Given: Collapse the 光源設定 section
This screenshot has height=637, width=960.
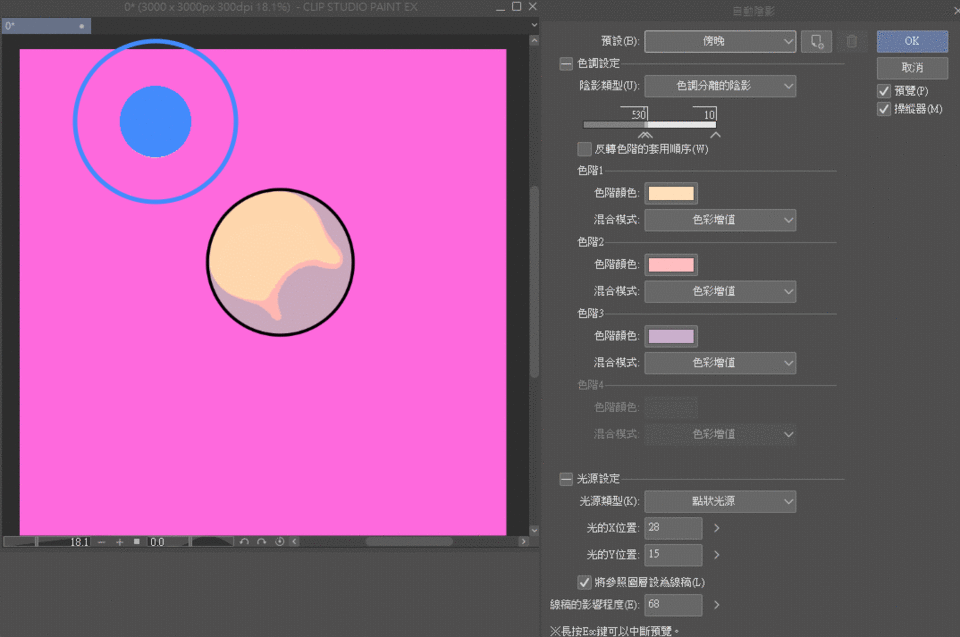Looking at the screenshot, I should coord(567,479).
